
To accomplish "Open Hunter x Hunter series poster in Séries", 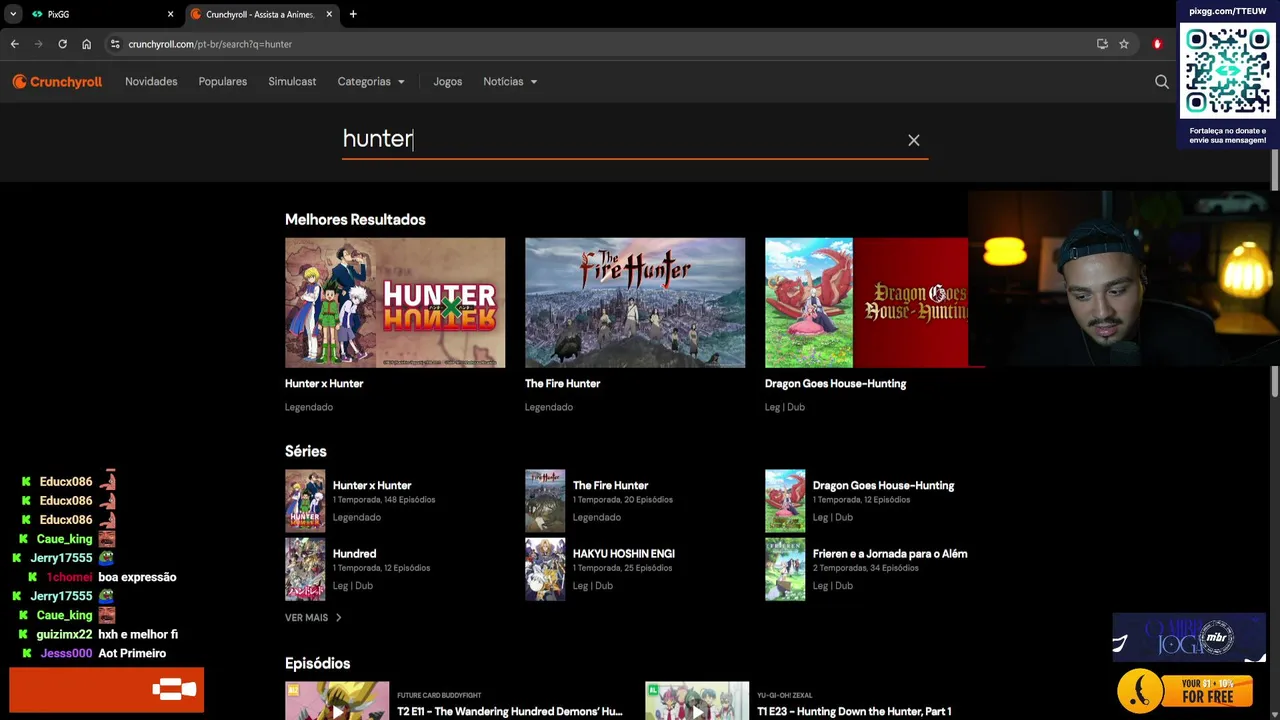I will pos(305,501).
